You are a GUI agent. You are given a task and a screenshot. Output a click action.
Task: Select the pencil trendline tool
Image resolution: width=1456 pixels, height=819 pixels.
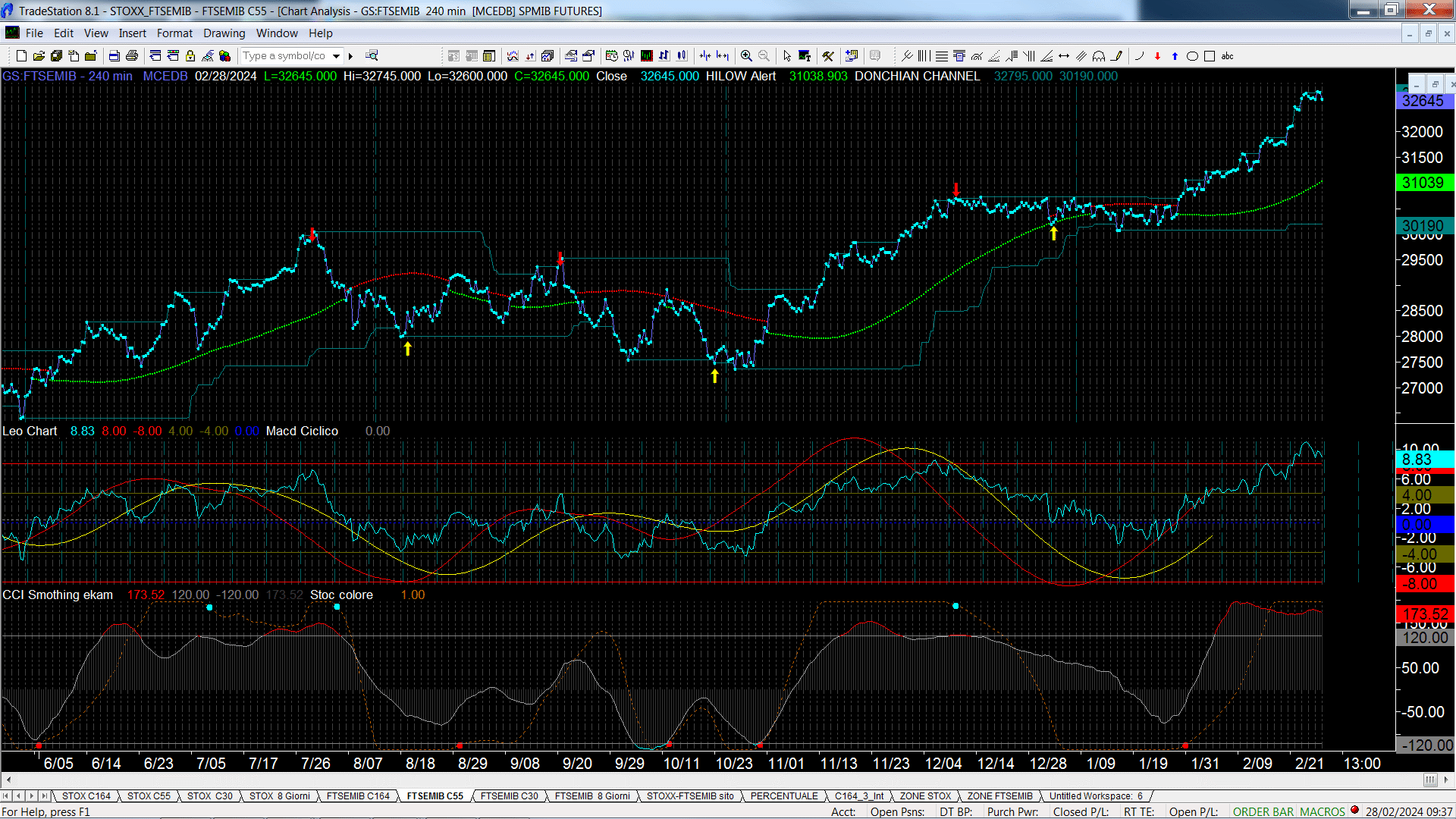click(x=1116, y=56)
